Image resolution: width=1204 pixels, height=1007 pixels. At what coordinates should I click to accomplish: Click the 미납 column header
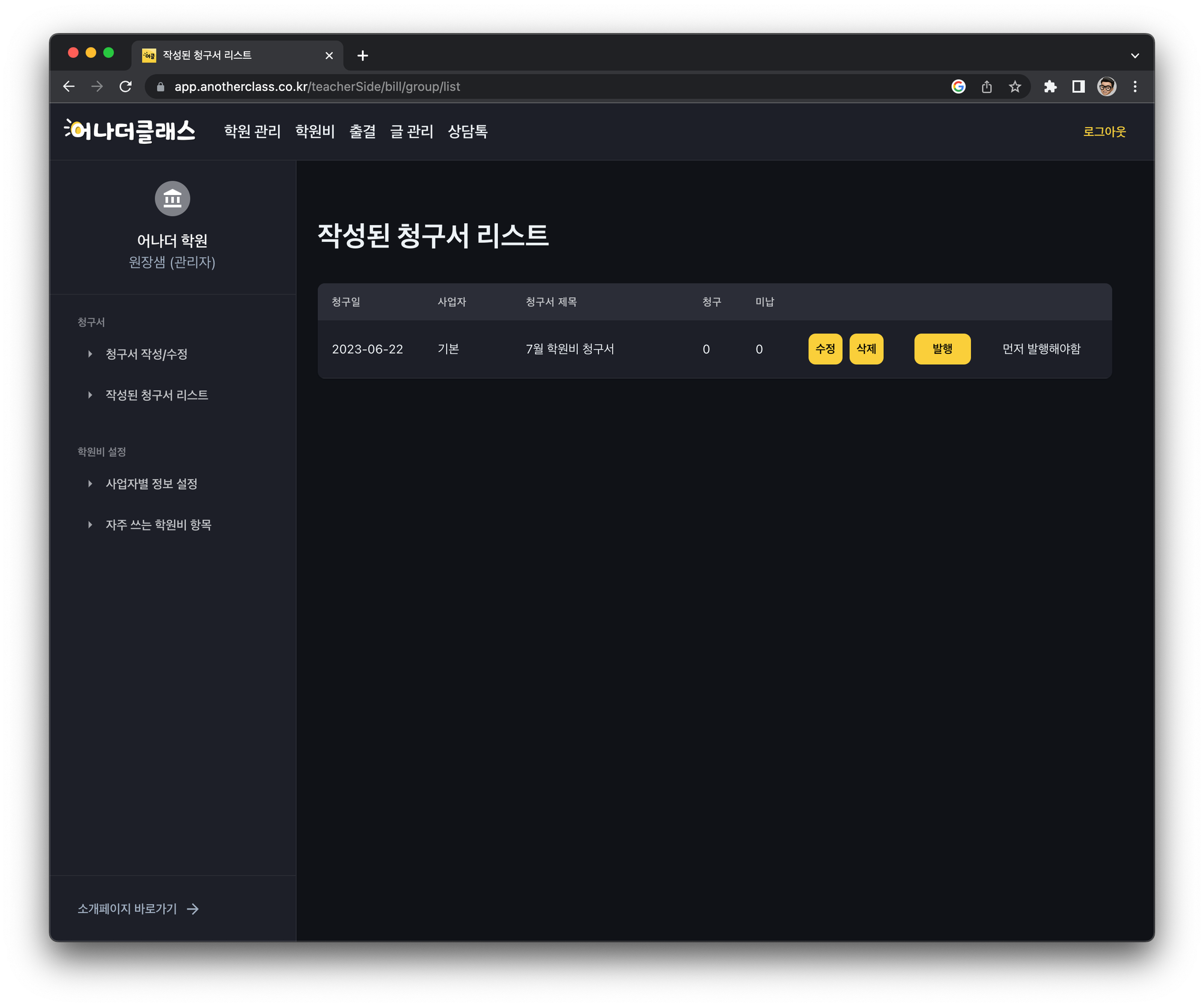[x=765, y=302]
